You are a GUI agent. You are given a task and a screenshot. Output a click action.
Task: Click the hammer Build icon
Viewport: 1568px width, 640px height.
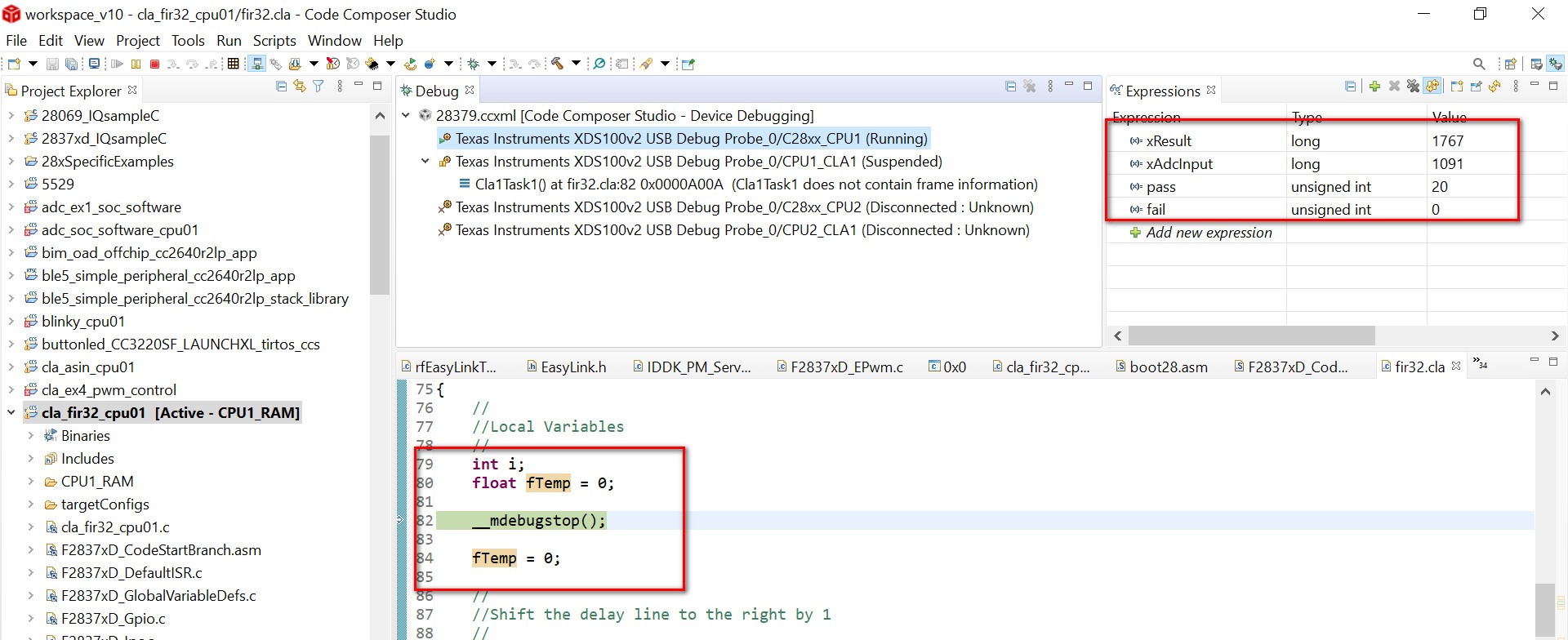click(x=557, y=64)
